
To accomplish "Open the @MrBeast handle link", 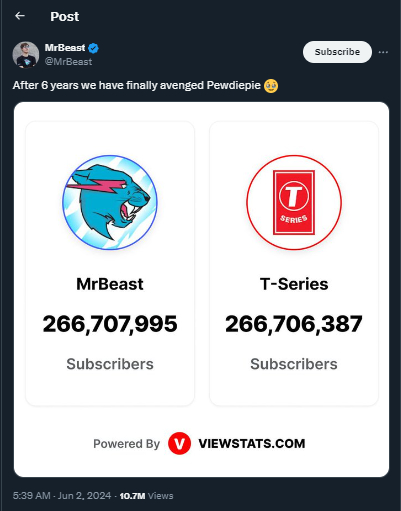I will pos(68,62).
